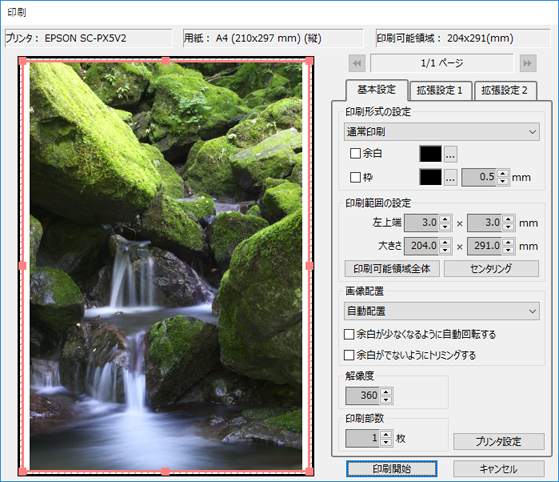Click the 左上端 X value 3.0 field
This screenshot has width=559, height=482.
(422, 223)
